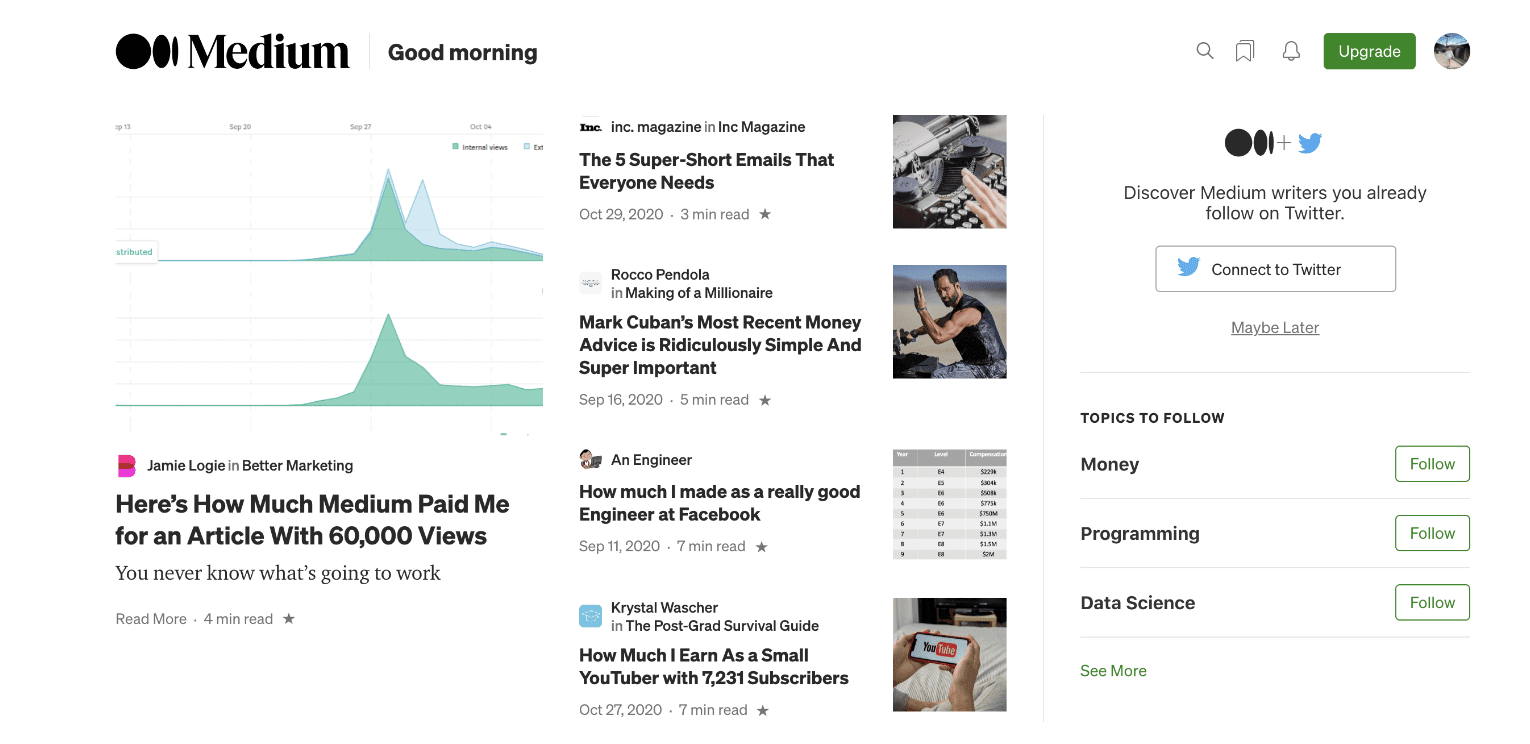Follow the Money topic

[x=1432, y=464]
